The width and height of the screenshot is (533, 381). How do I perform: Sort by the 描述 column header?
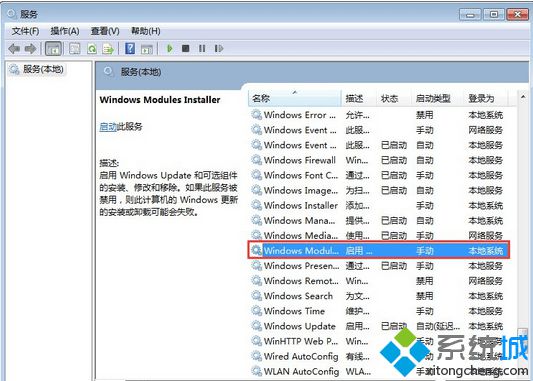click(359, 99)
